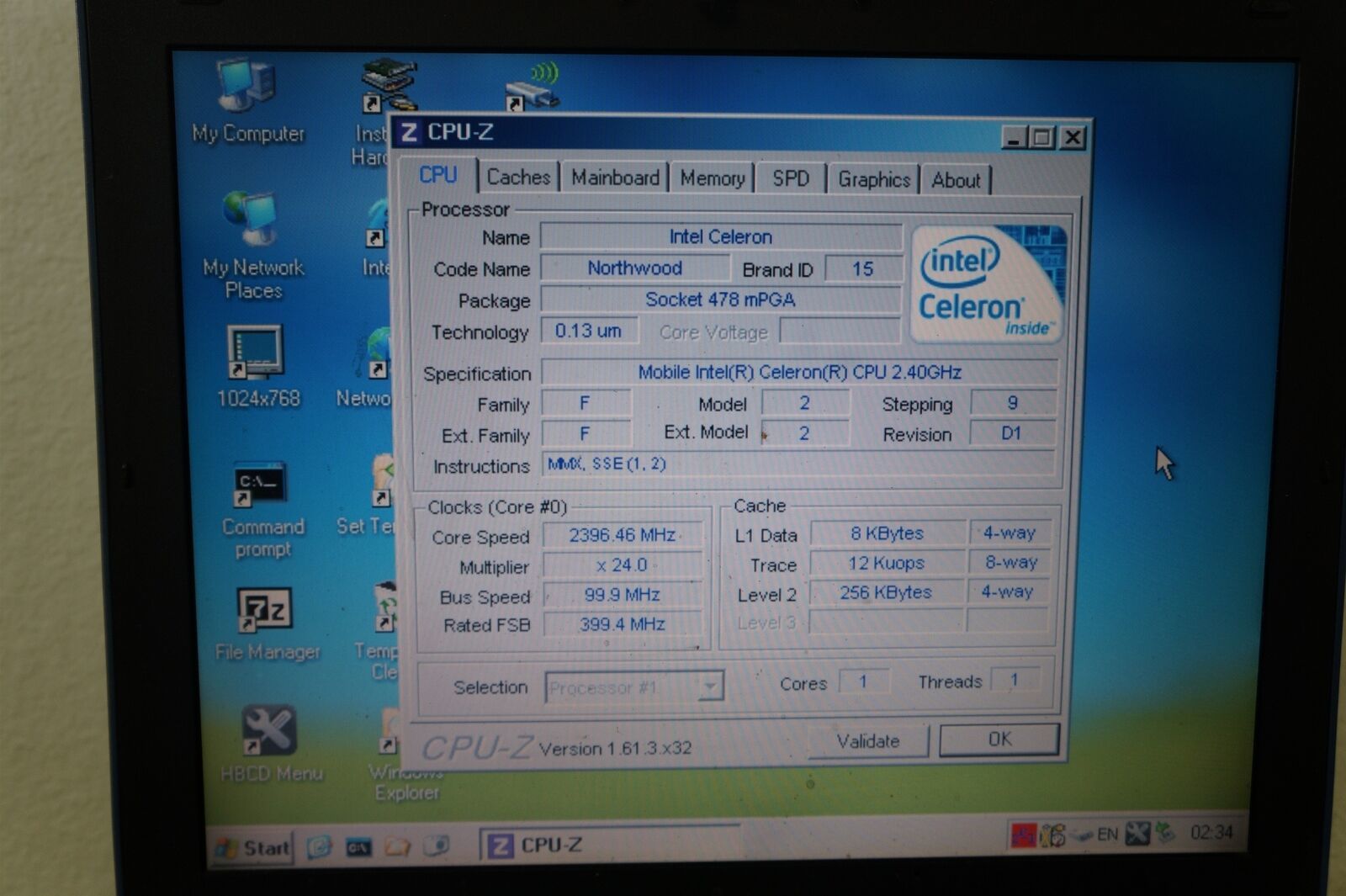Click the Intel Celeron inside logo

pyautogui.click(x=988, y=284)
